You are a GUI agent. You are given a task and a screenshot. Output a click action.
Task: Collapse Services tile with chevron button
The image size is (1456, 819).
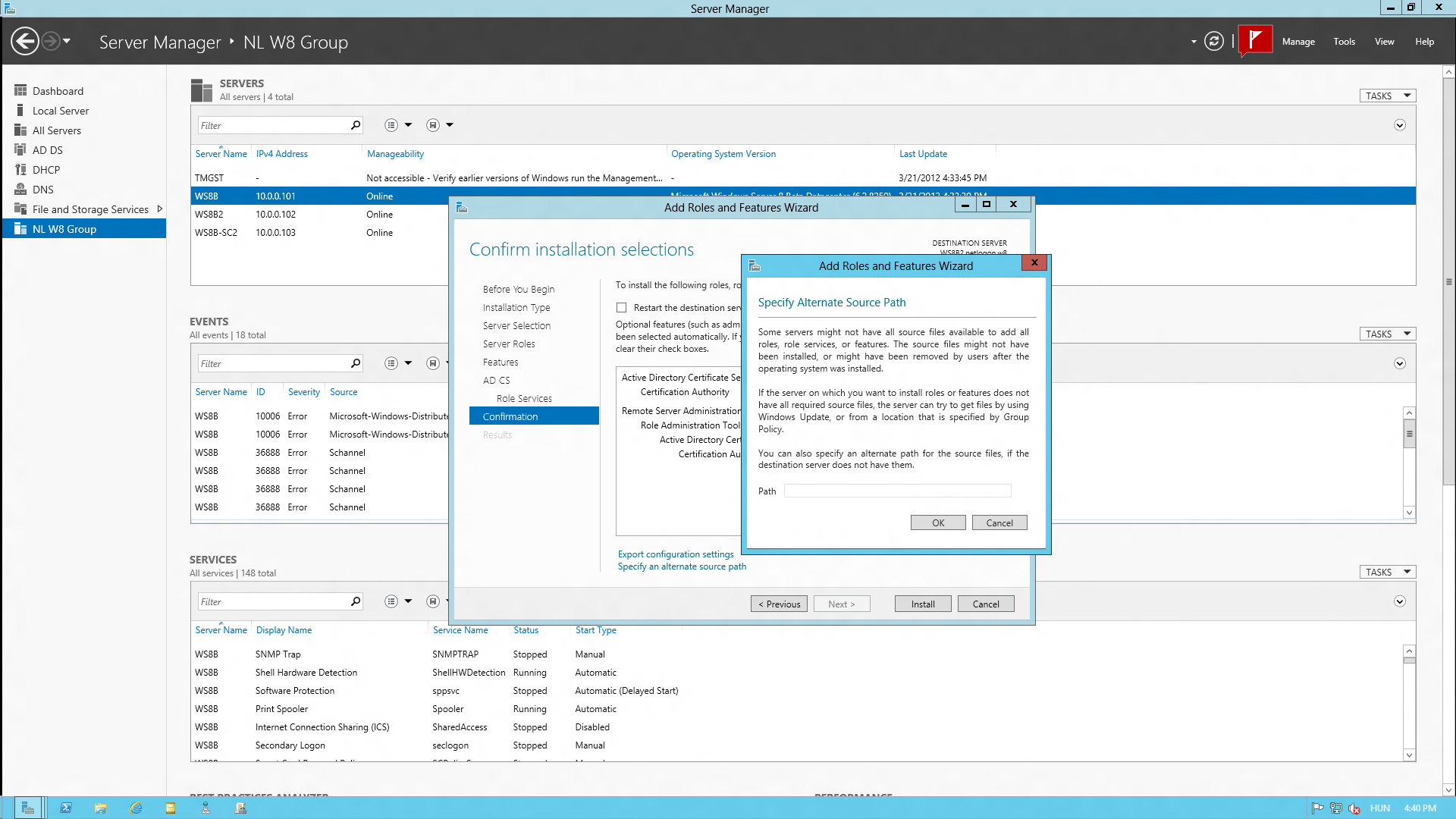[1400, 601]
